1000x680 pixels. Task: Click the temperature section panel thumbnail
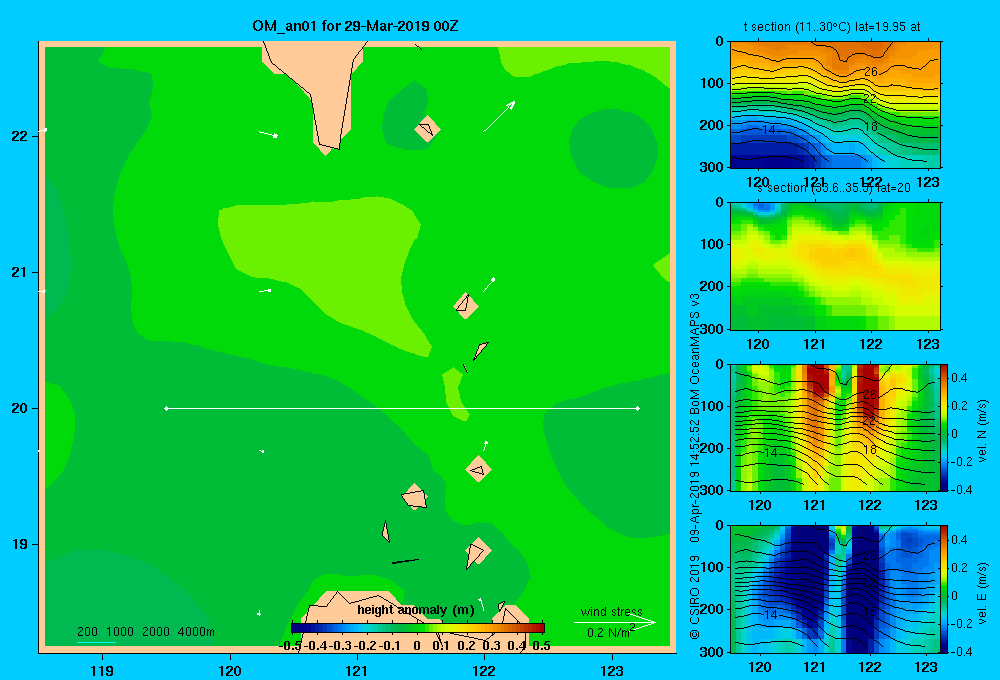click(835, 105)
